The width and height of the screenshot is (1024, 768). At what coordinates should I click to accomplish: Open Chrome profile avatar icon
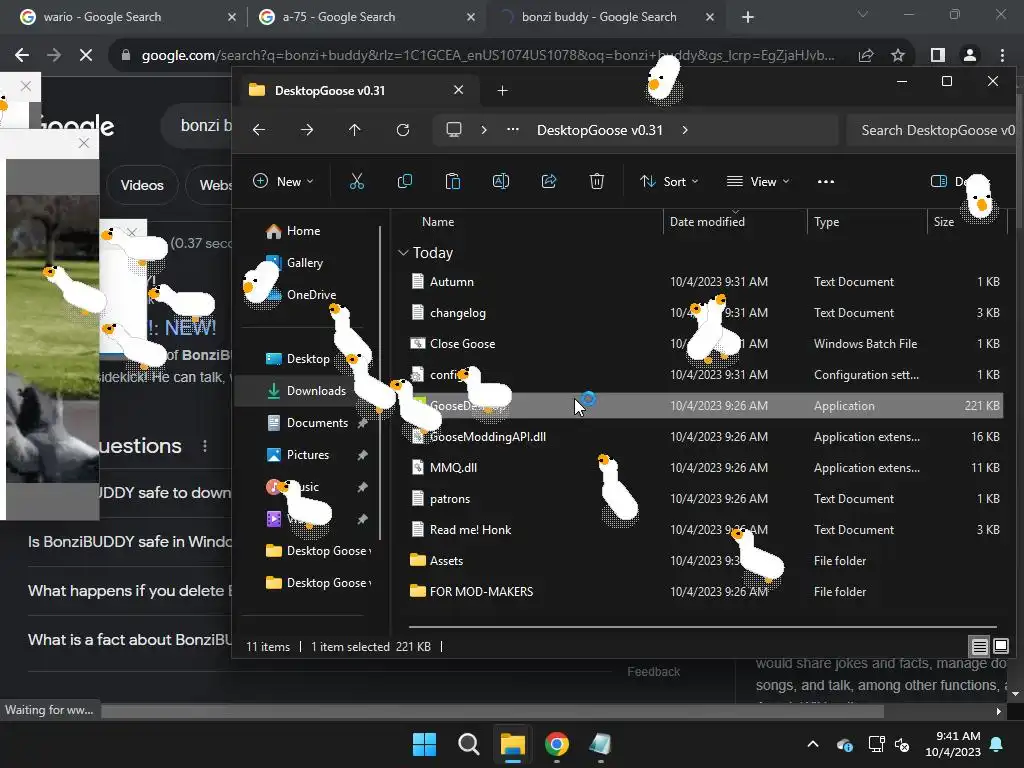(970, 56)
